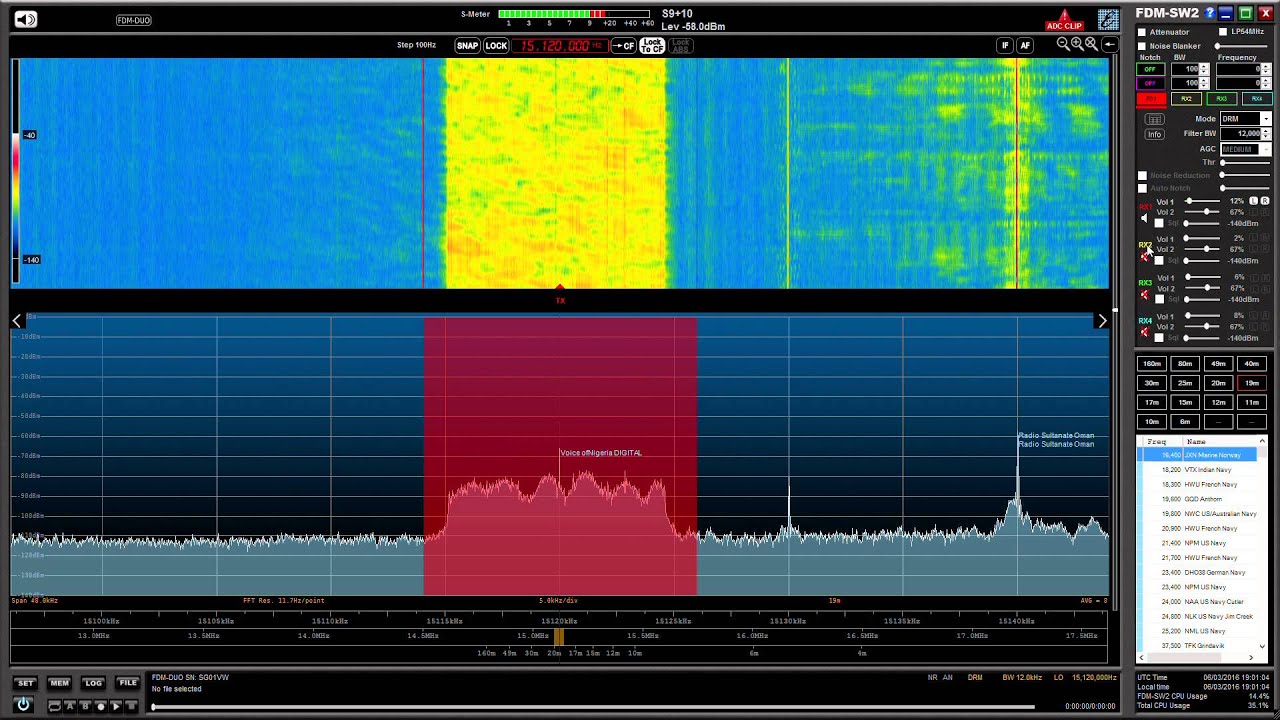Click the SNAP frequency button
The image size is (1280, 720).
click(467, 46)
